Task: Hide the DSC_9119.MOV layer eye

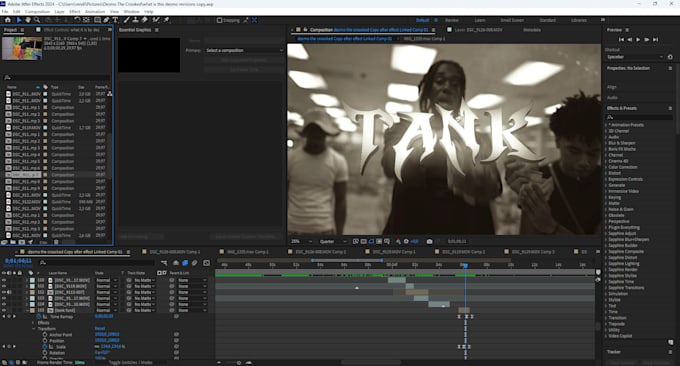Action: (4, 286)
